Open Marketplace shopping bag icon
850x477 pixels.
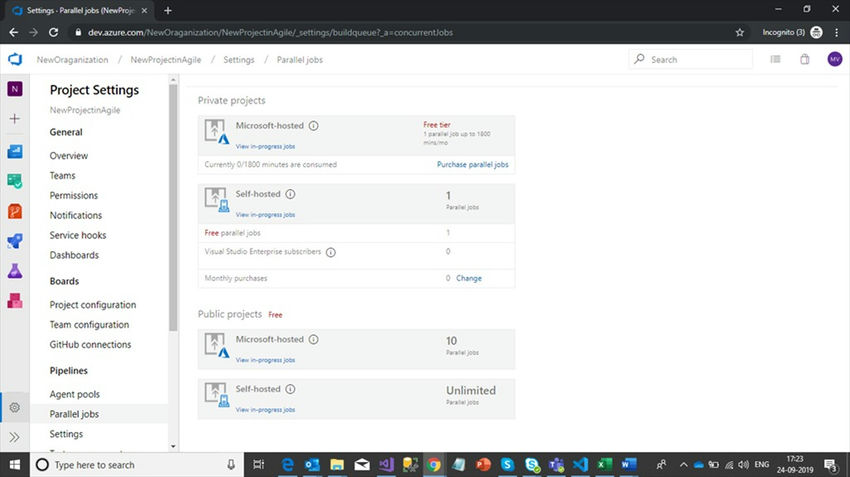(805, 59)
